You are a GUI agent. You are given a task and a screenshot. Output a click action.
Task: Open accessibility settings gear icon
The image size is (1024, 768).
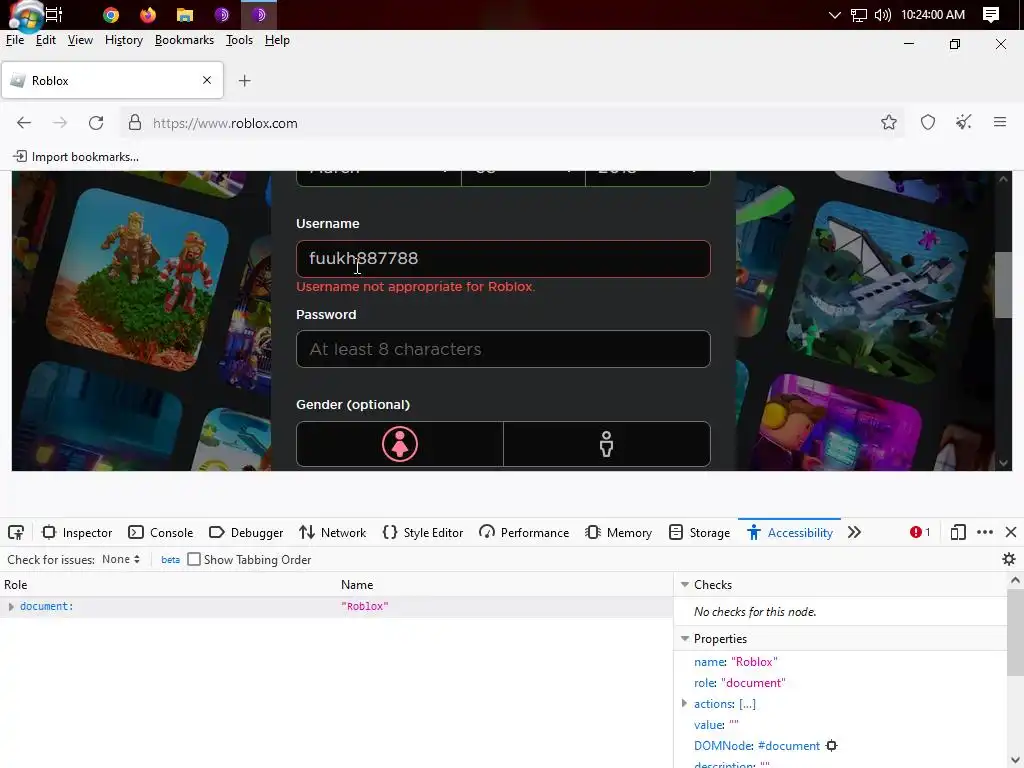tap(1008, 559)
